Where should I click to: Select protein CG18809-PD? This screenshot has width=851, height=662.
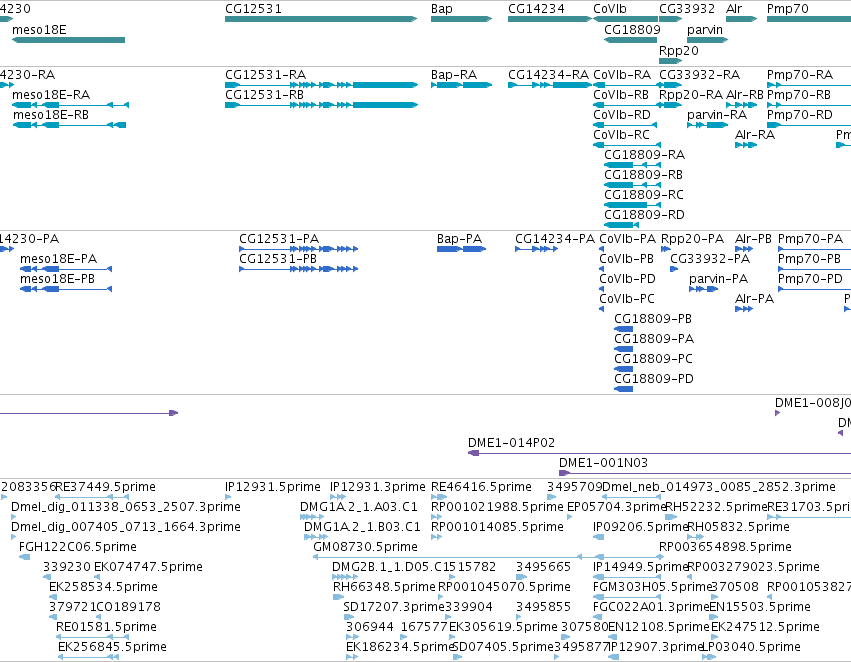(654, 379)
